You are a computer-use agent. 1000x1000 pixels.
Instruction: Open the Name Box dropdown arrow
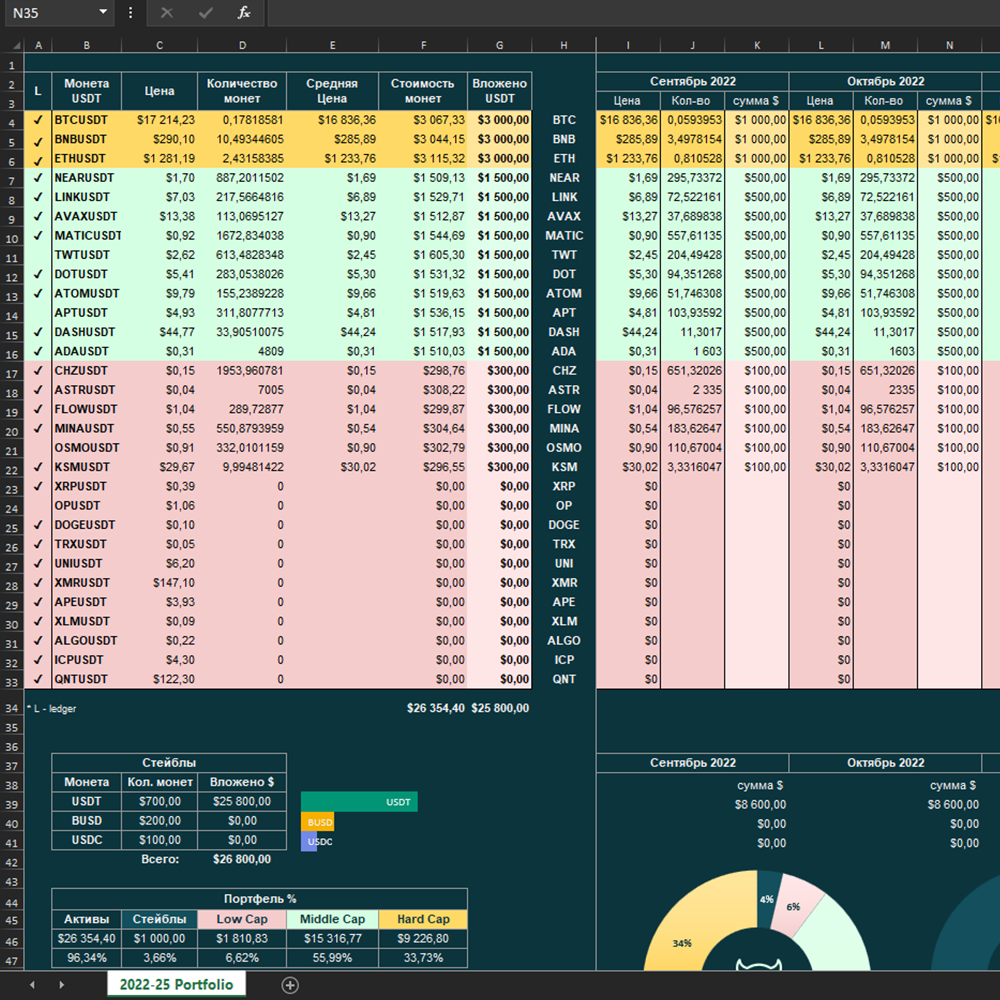(x=103, y=12)
